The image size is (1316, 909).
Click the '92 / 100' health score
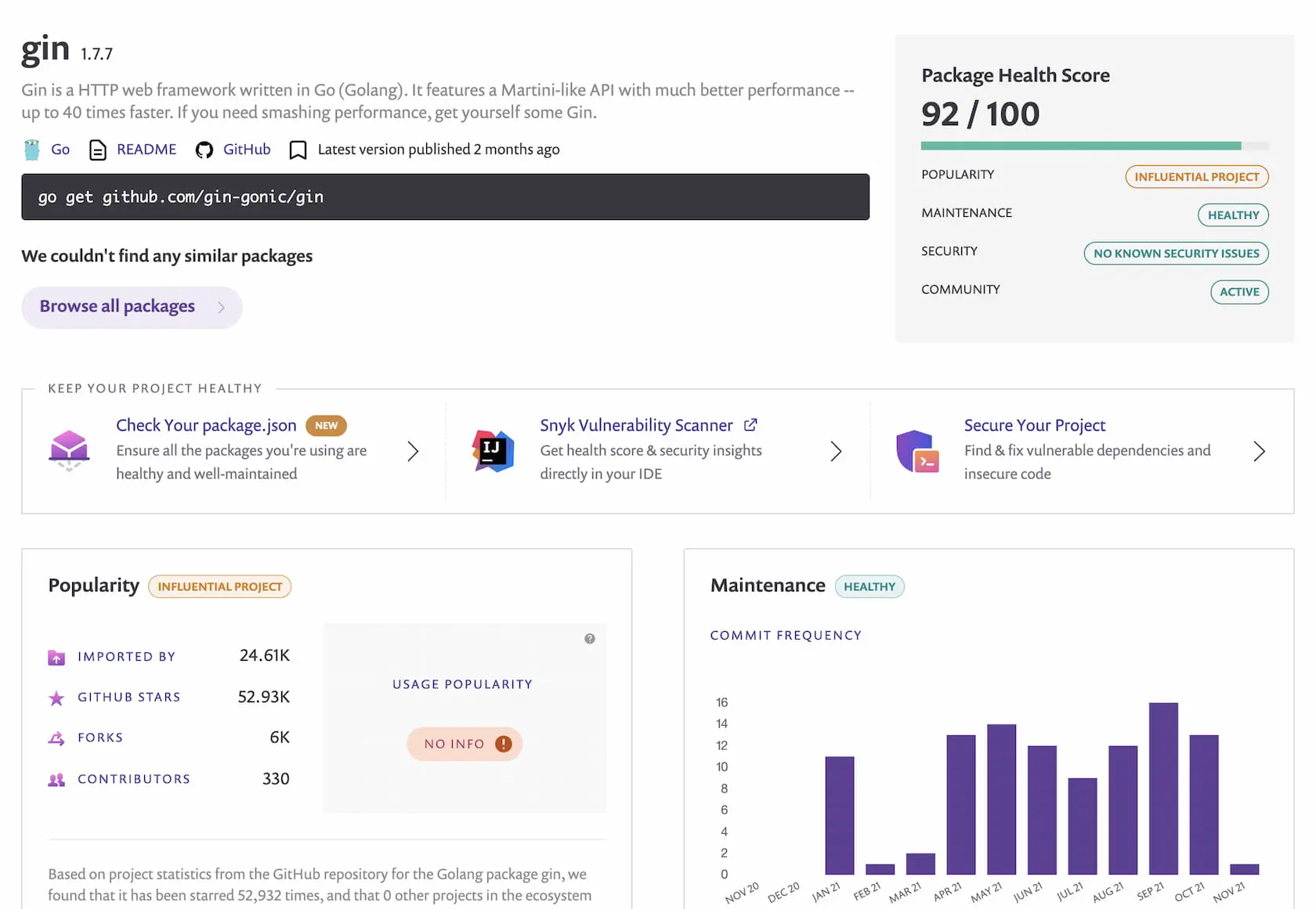980,114
